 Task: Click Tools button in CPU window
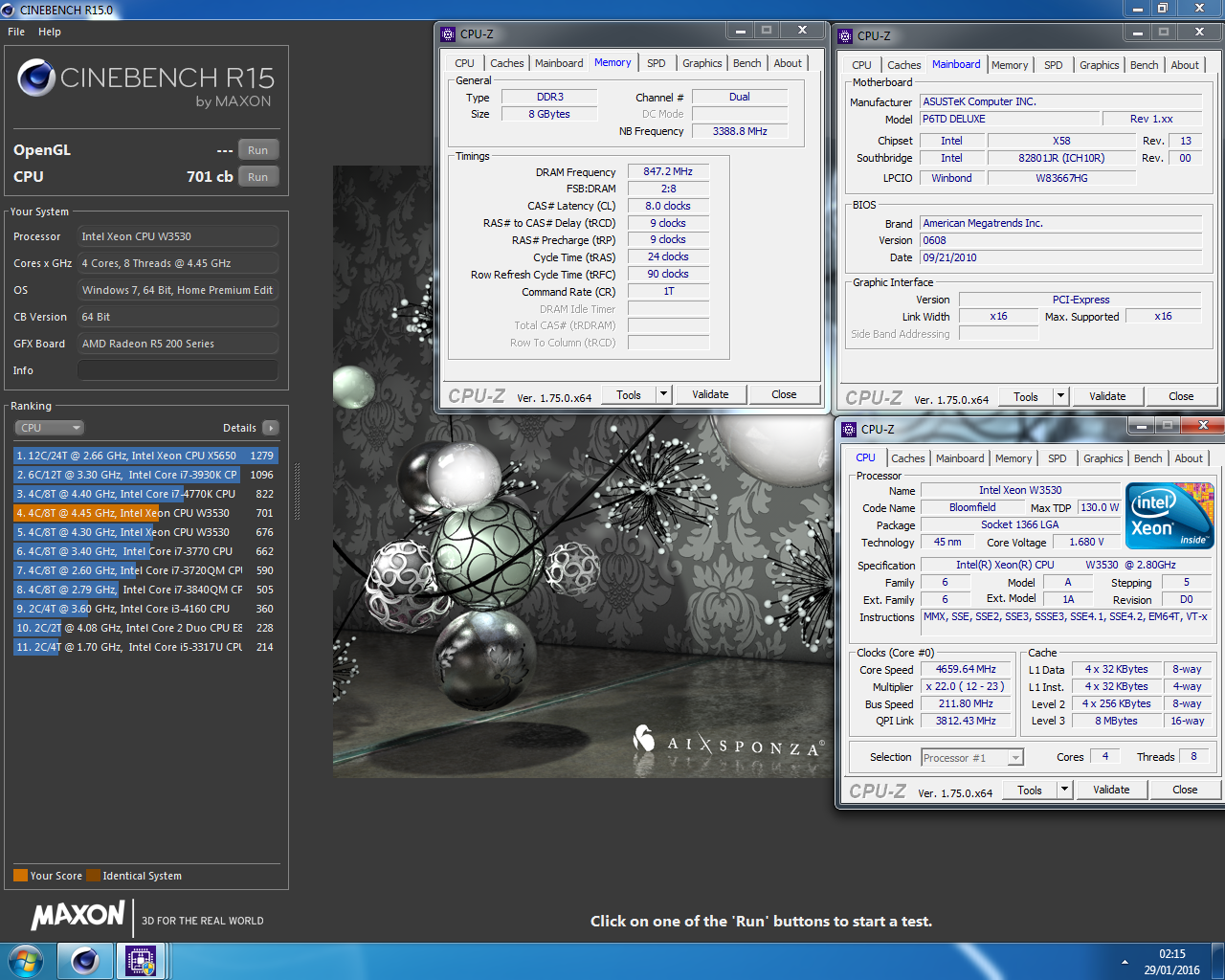pyautogui.click(x=1030, y=790)
